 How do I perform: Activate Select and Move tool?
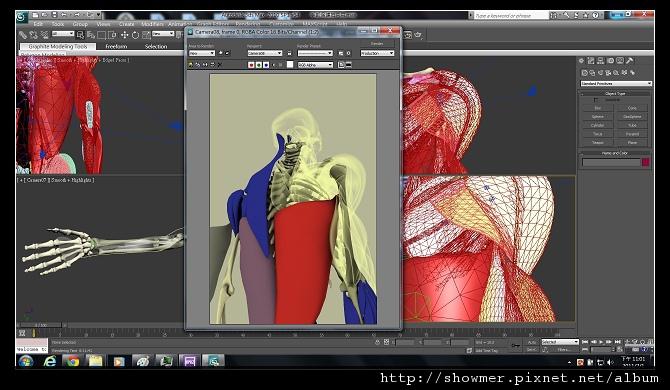pos(125,35)
